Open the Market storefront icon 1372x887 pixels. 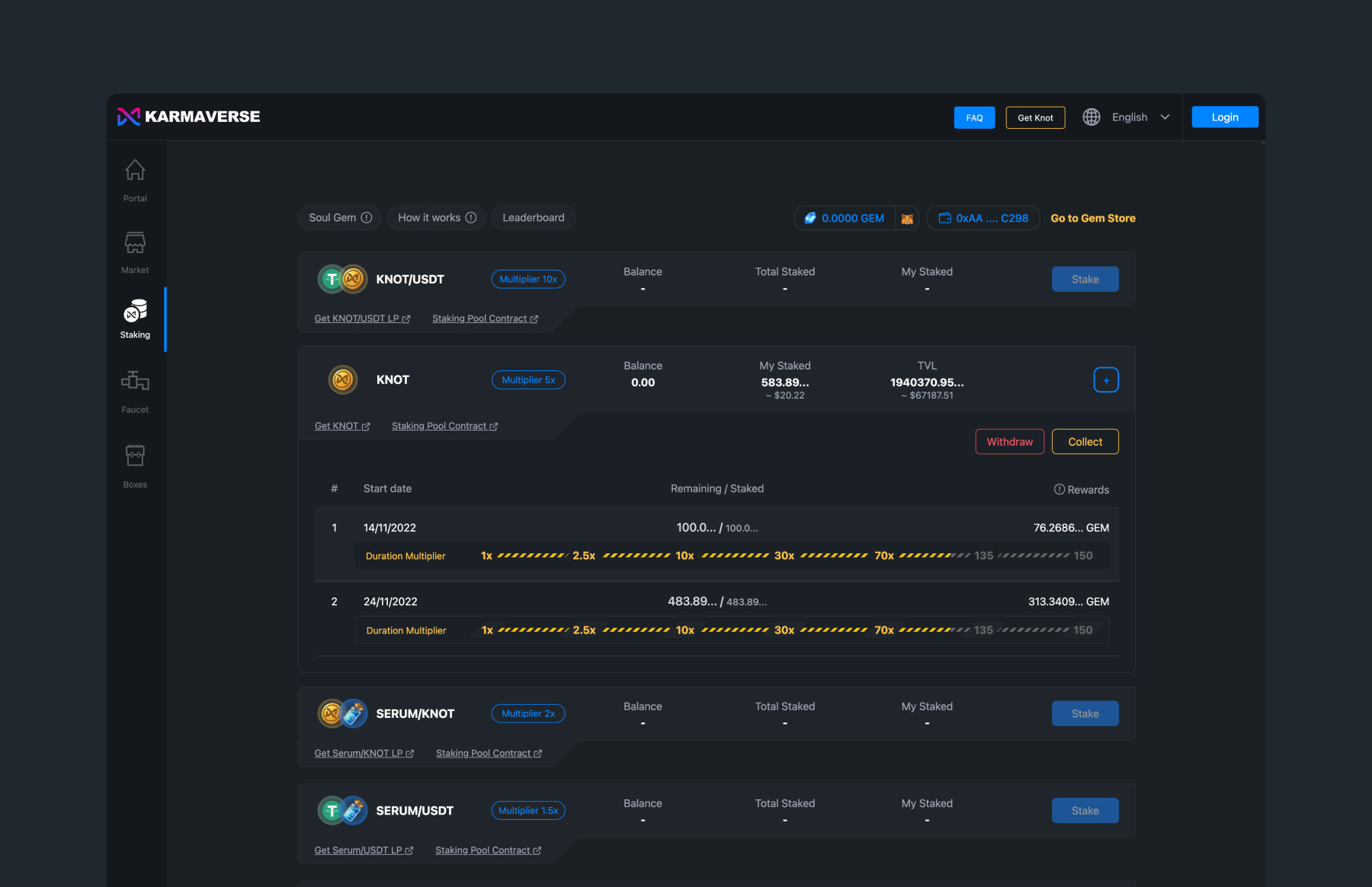click(x=135, y=243)
